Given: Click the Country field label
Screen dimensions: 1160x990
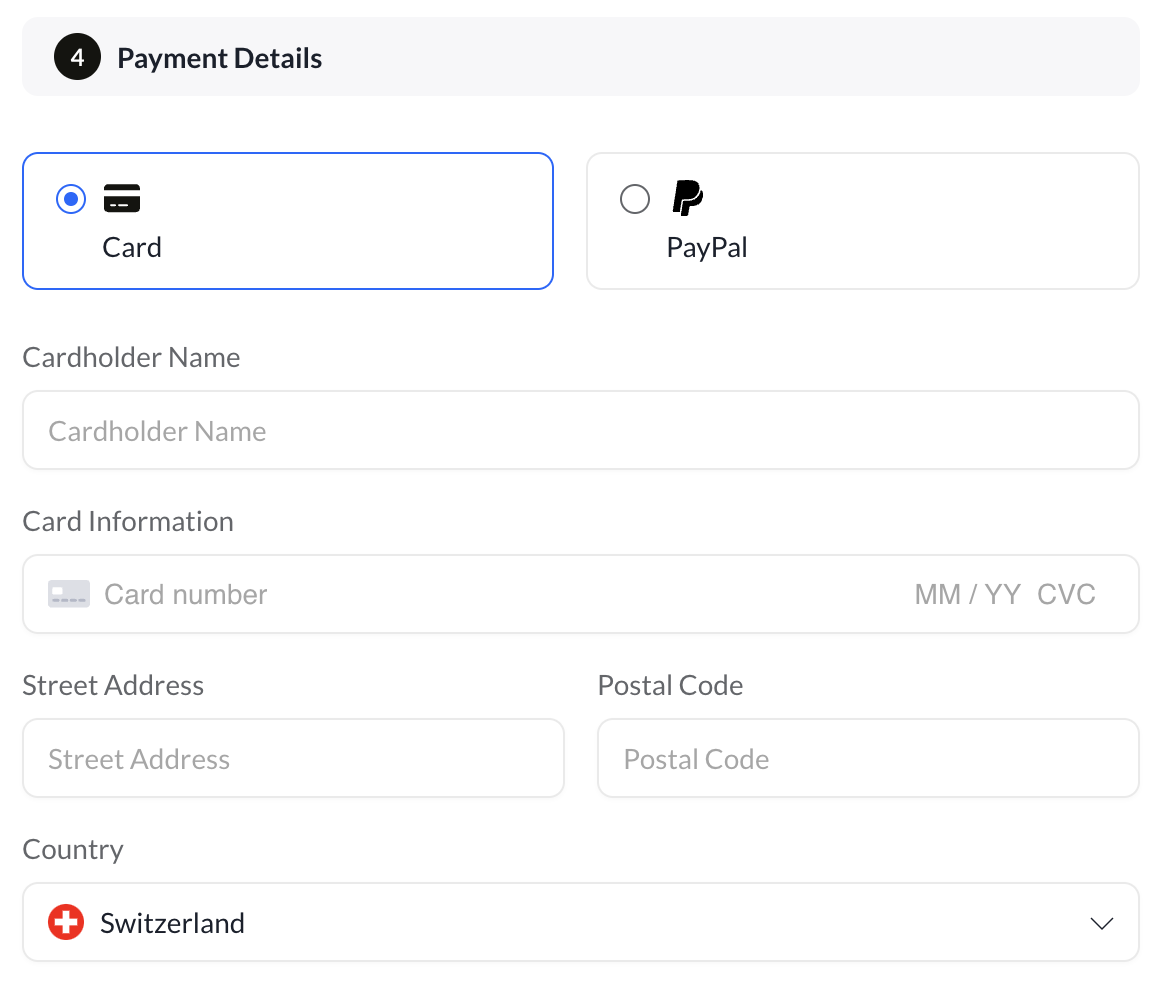Looking at the screenshot, I should pos(73,849).
